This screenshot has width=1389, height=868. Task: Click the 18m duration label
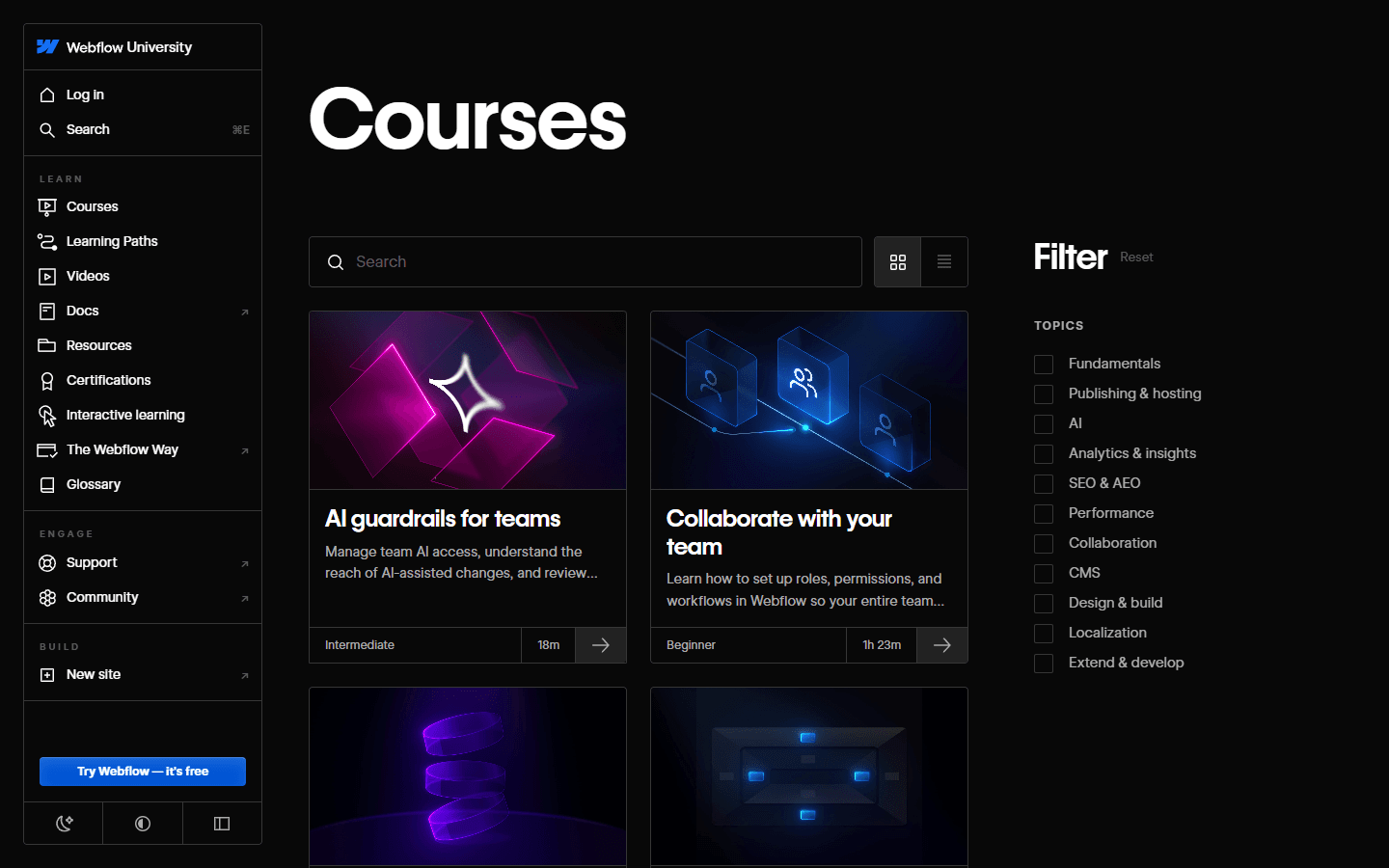coord(549,645)
